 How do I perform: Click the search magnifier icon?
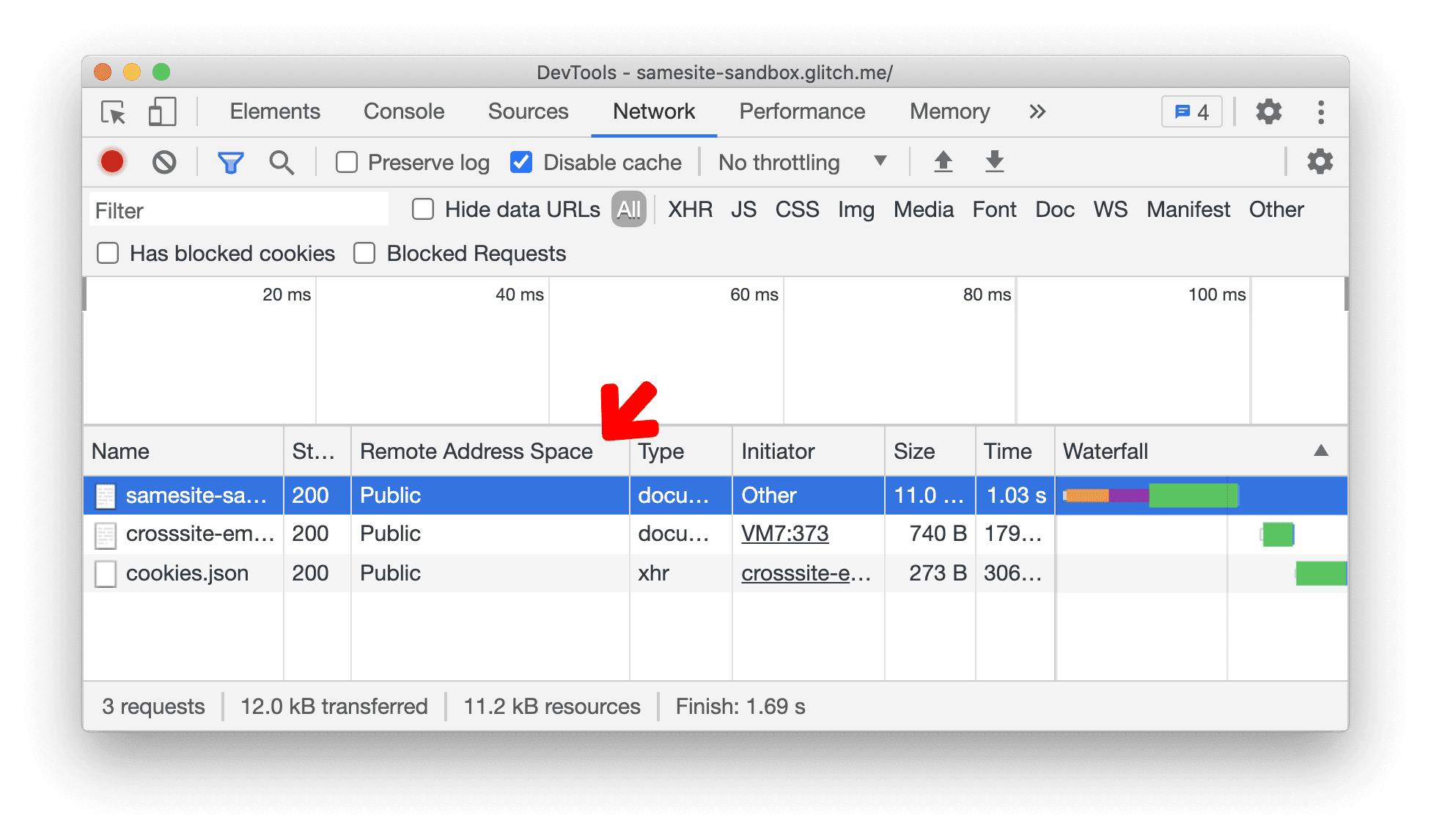pyautogui.click(x=278, y=161)
